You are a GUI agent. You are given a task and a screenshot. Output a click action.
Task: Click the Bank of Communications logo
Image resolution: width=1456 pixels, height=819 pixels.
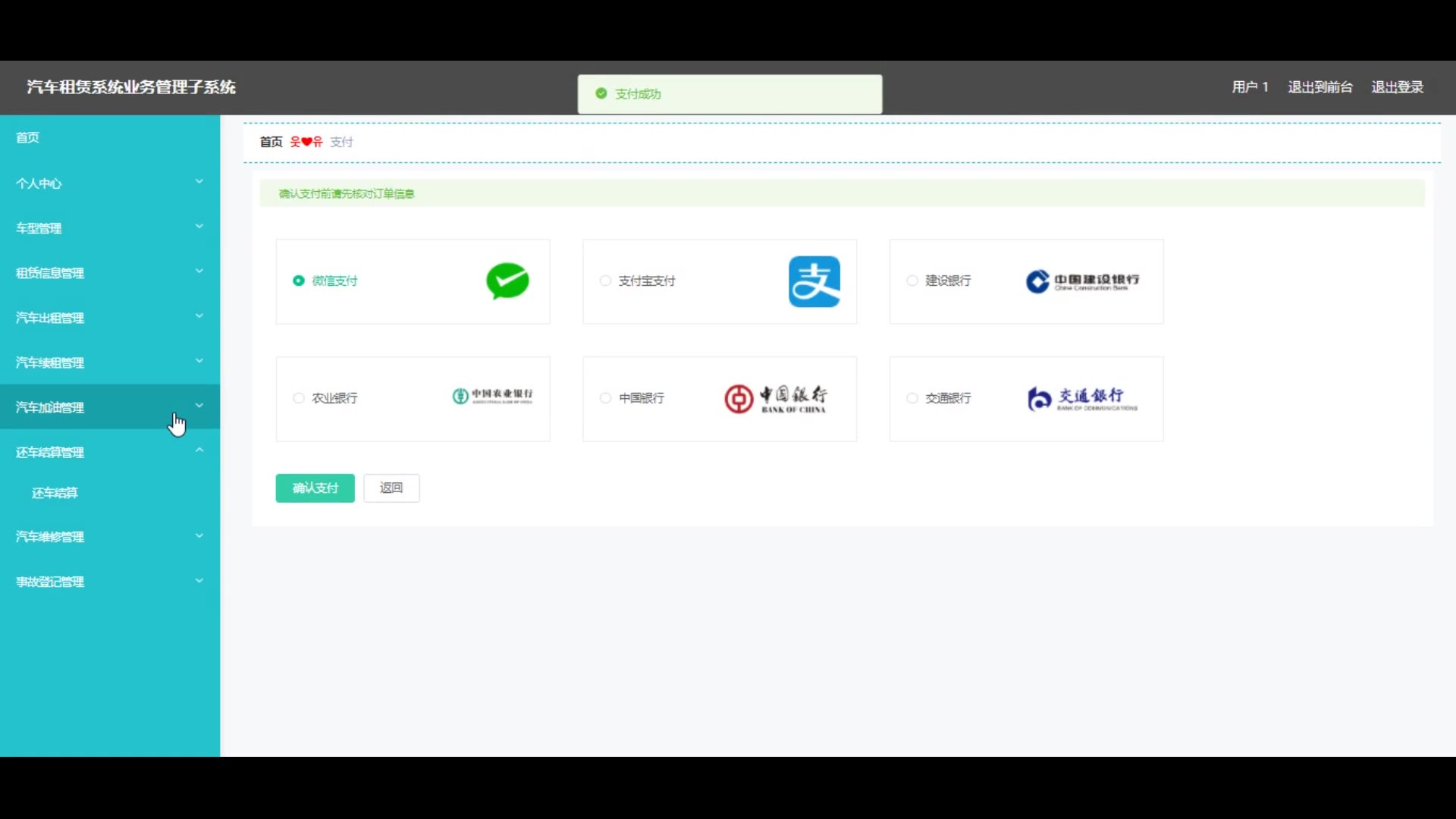point(1082,398)
